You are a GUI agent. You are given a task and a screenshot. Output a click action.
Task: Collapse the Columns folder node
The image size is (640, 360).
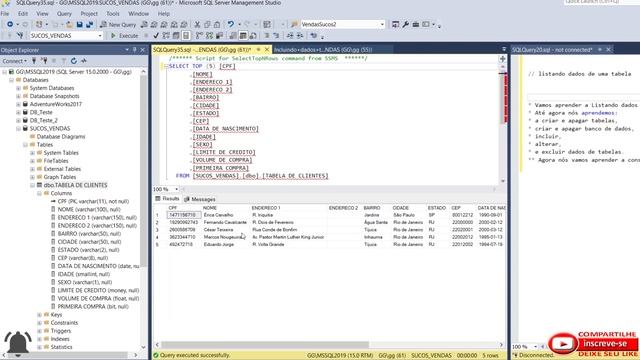click(x=40, y=193)
